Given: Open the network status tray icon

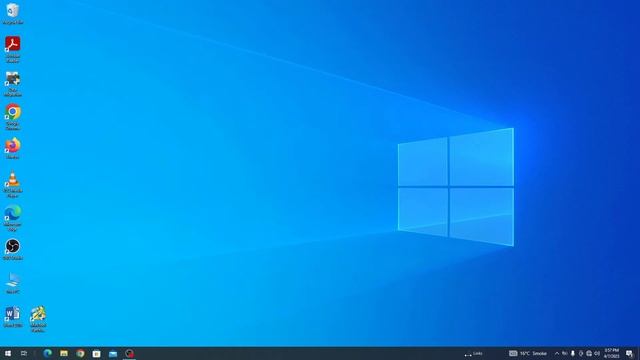Looking at the screenshot, I should coord(589,353).
